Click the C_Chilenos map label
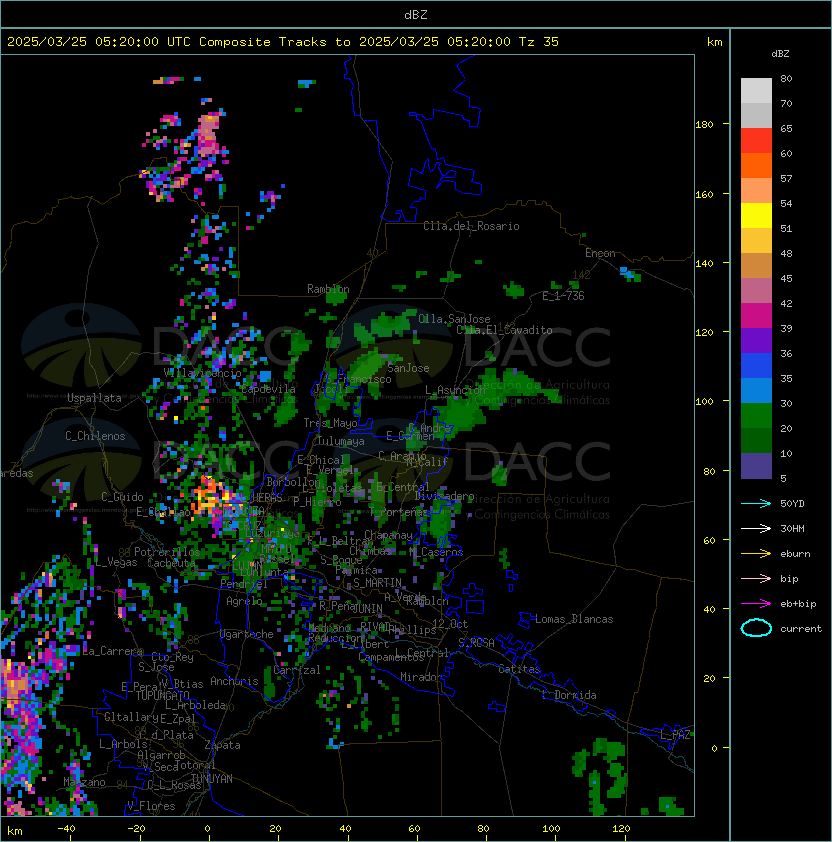Viewport: 832px width, 842px height. pos(95,436)
